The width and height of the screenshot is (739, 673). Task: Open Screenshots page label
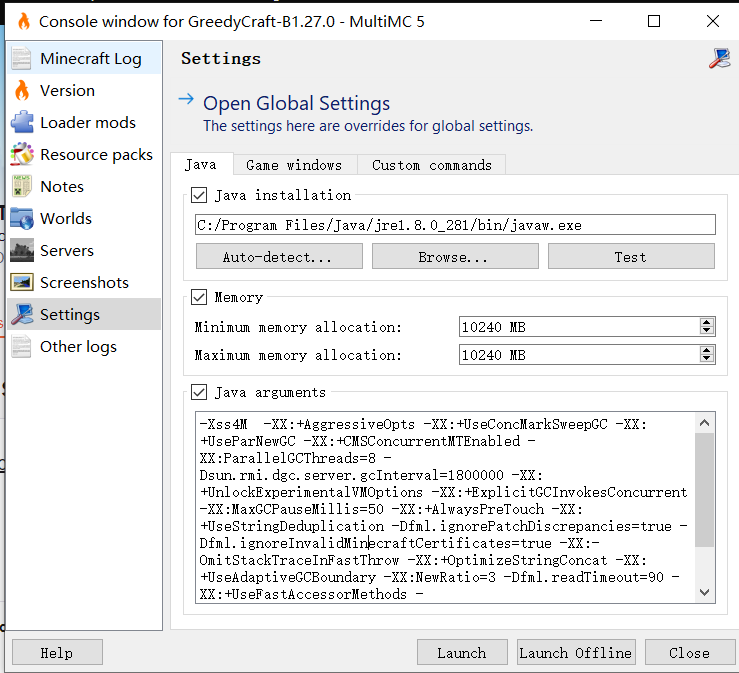[84, 283]
